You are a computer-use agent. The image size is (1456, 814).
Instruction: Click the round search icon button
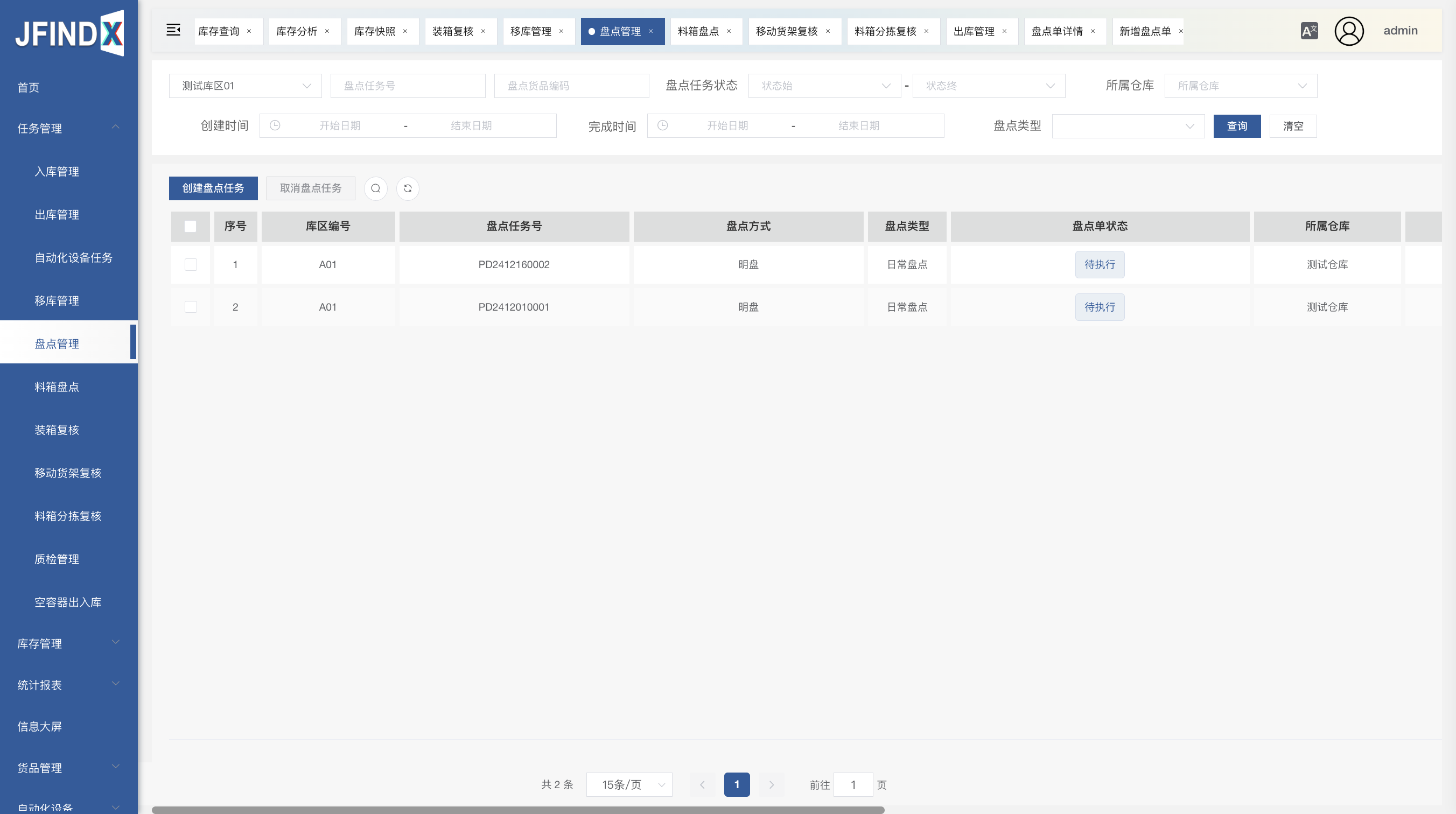click(375, 188)
